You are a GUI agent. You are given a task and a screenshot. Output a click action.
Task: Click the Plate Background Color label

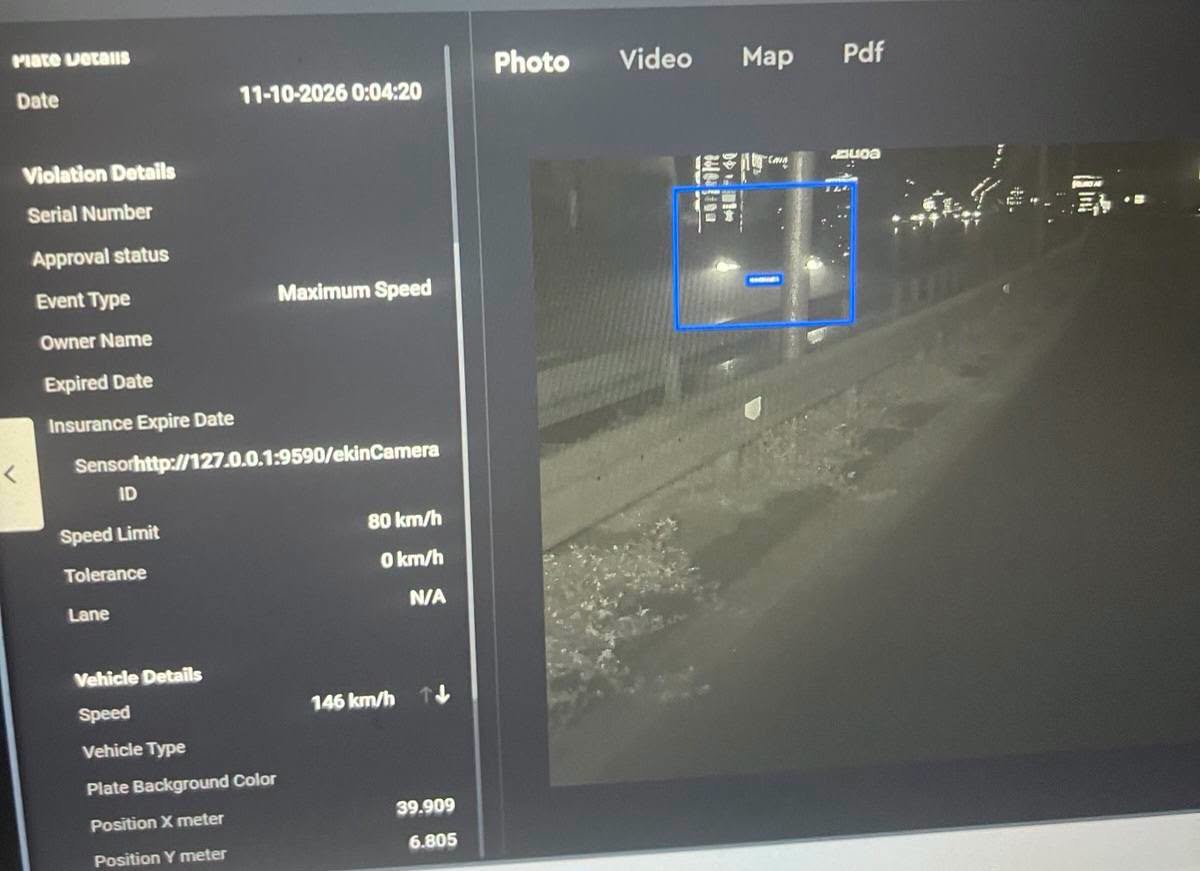[x=181, y=784]
